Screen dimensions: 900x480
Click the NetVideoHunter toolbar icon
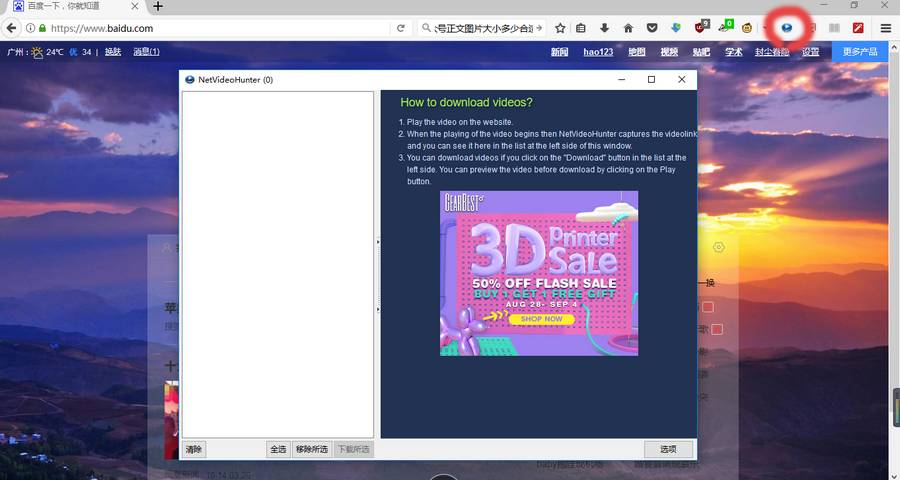pos(787,28)
